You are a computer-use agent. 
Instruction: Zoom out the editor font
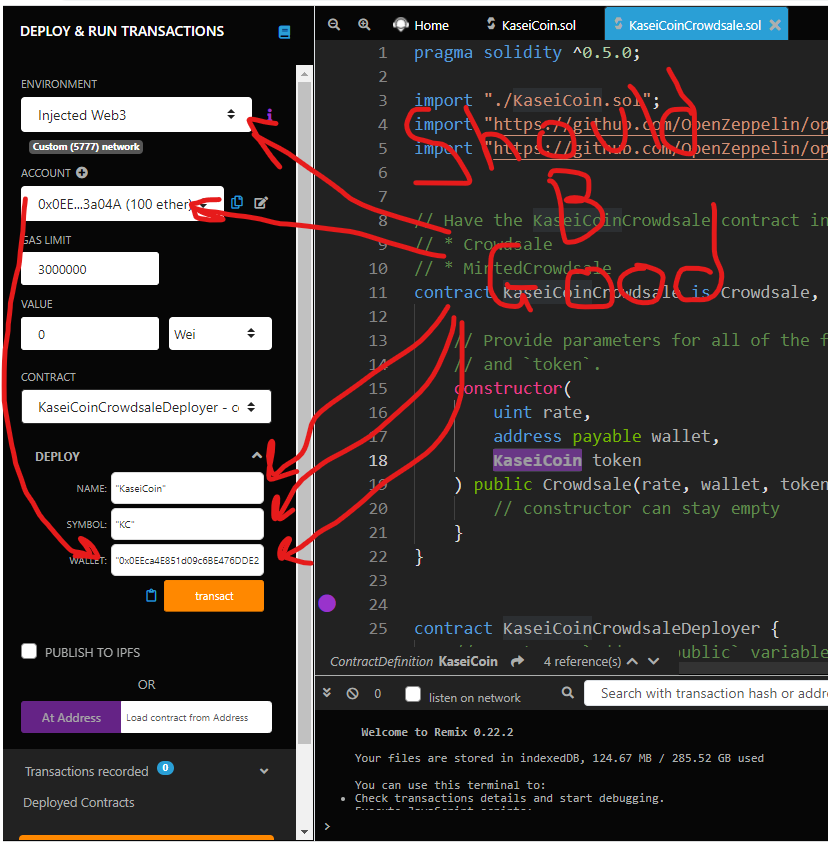pos(334,25)
